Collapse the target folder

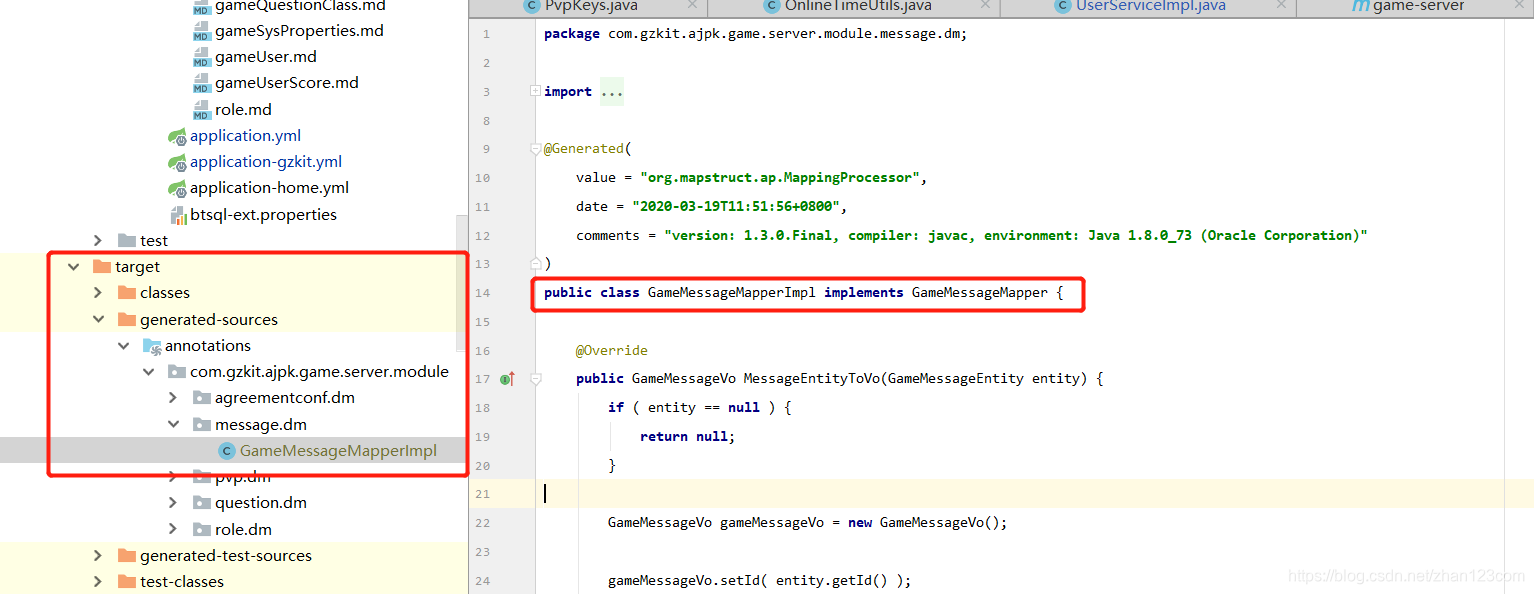point(72,267)
